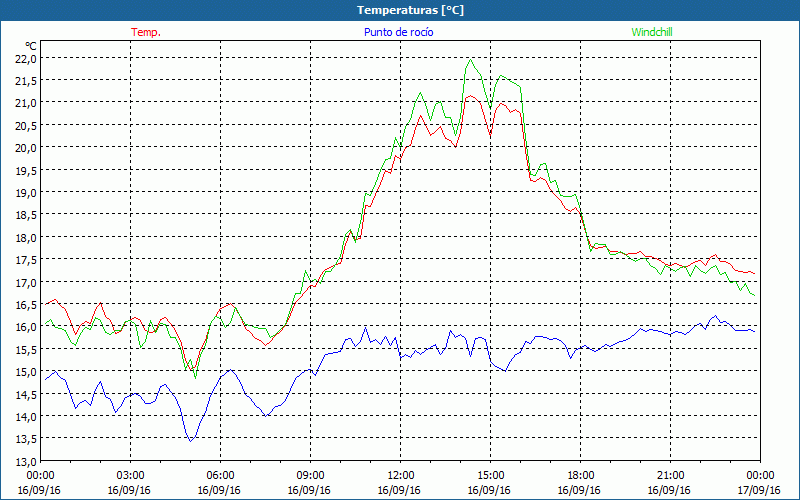Screen dimensions: 800x500
Task: Click the 17,5 value on the y-axis
Action: (27, 260)
